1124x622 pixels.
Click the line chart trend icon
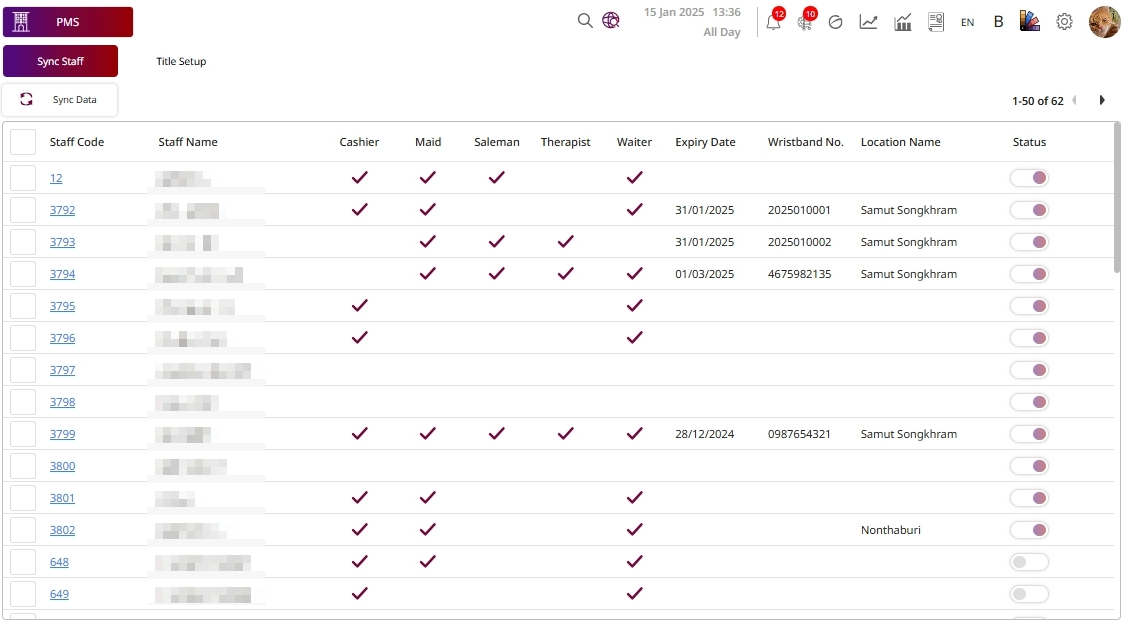[x=868, y=22]
